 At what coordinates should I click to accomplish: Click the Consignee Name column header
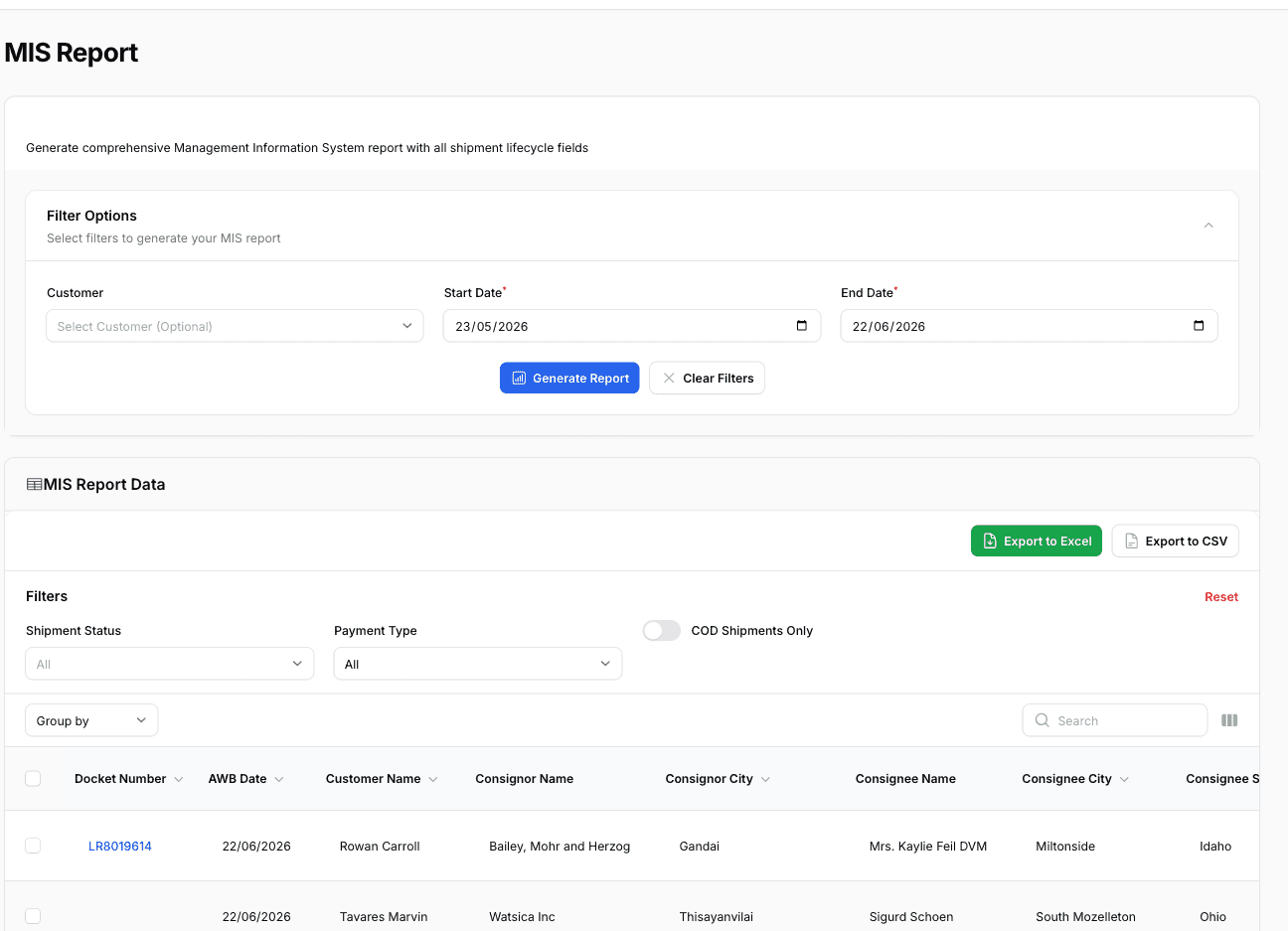click(905, 779)
